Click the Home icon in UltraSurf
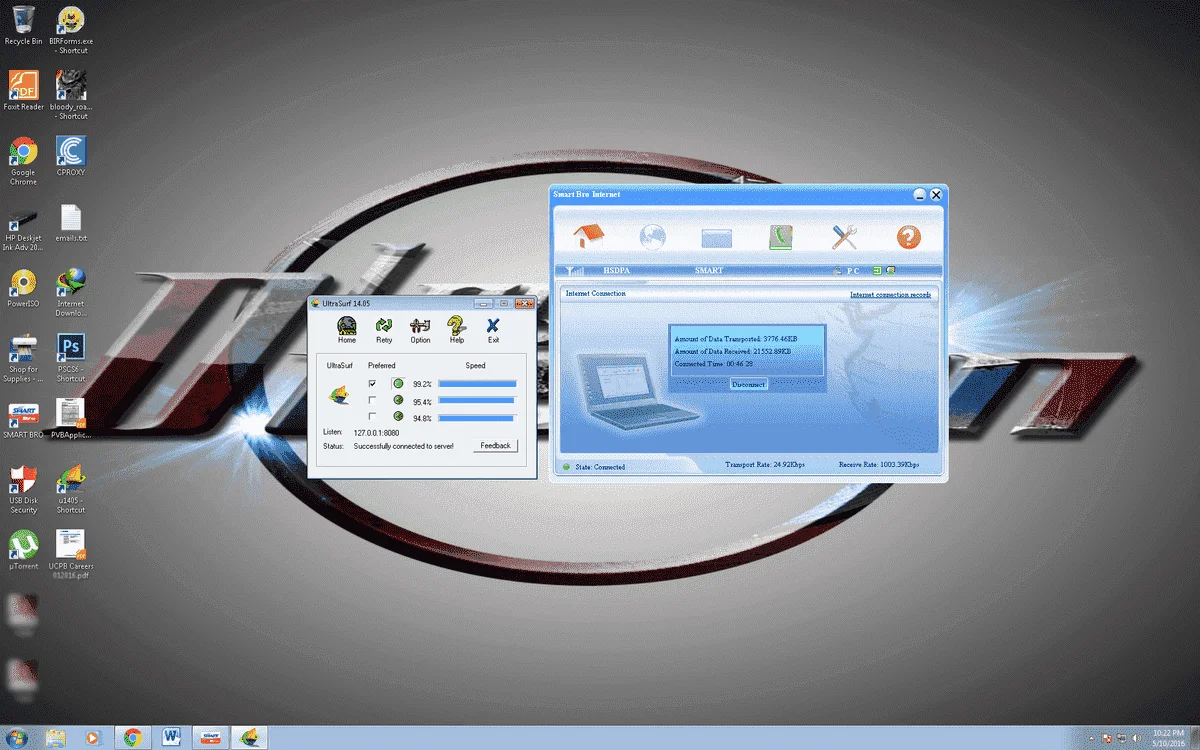The height and width of the screenshot is (750, 1200). tap(347, 330)
